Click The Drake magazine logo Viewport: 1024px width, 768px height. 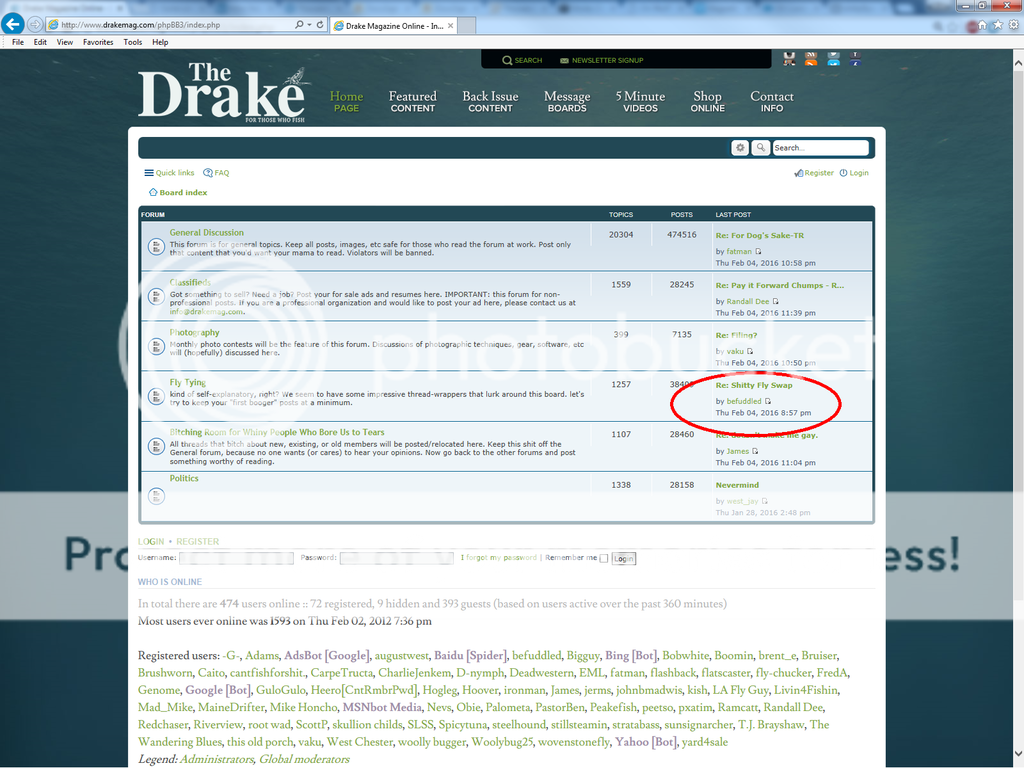click(222, 92)
